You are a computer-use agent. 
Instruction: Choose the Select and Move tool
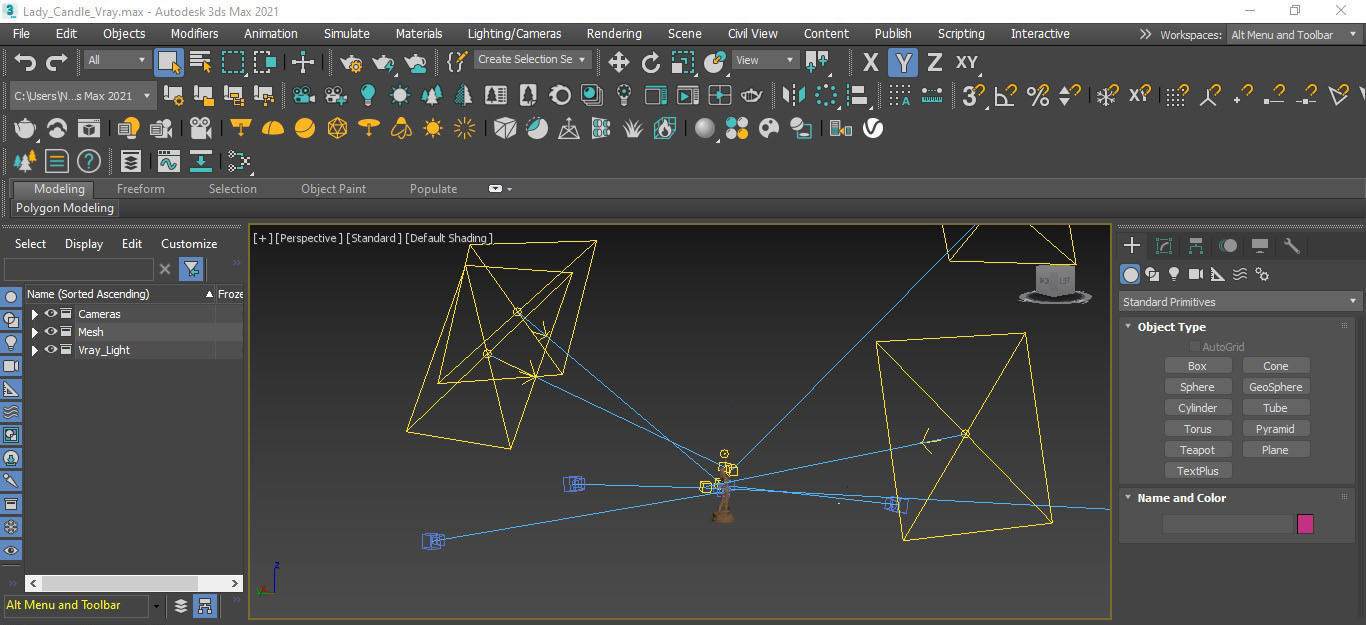click(619, 63)
